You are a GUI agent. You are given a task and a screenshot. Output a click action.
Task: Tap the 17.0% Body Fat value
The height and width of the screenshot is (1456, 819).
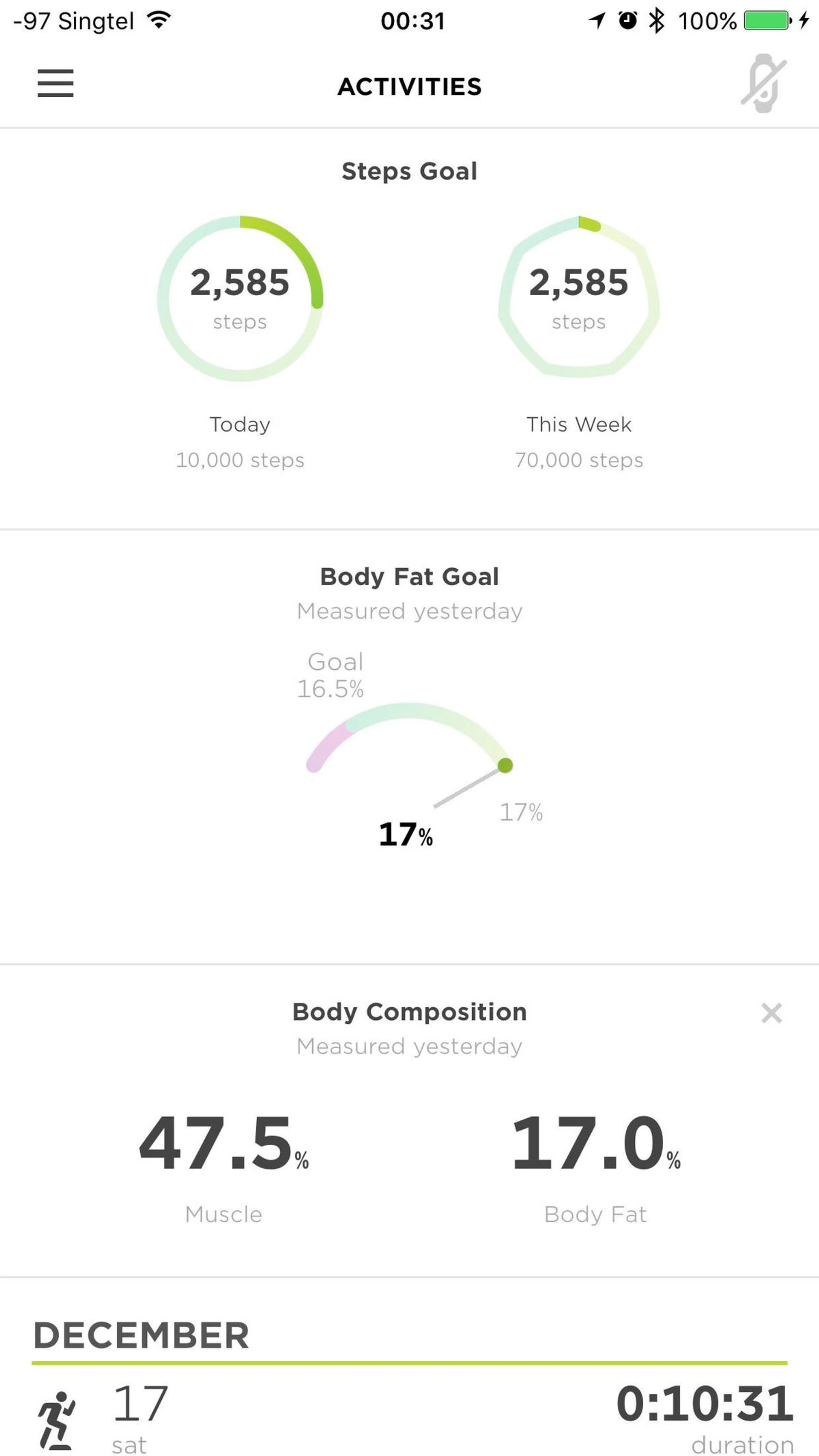click(x=595, y=1144)
